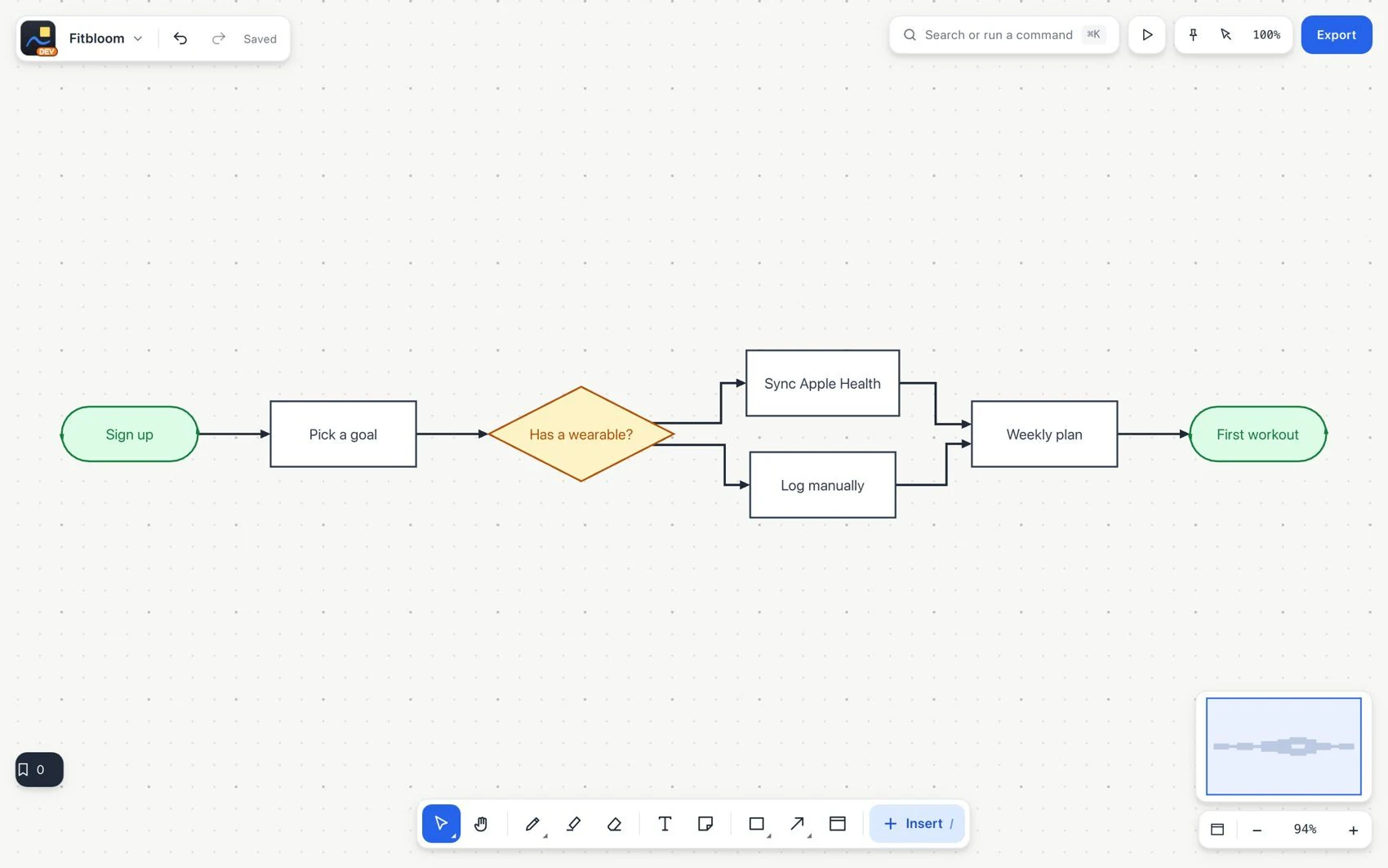
Task: Open the bookmarks counter badge
Action: 39,769
